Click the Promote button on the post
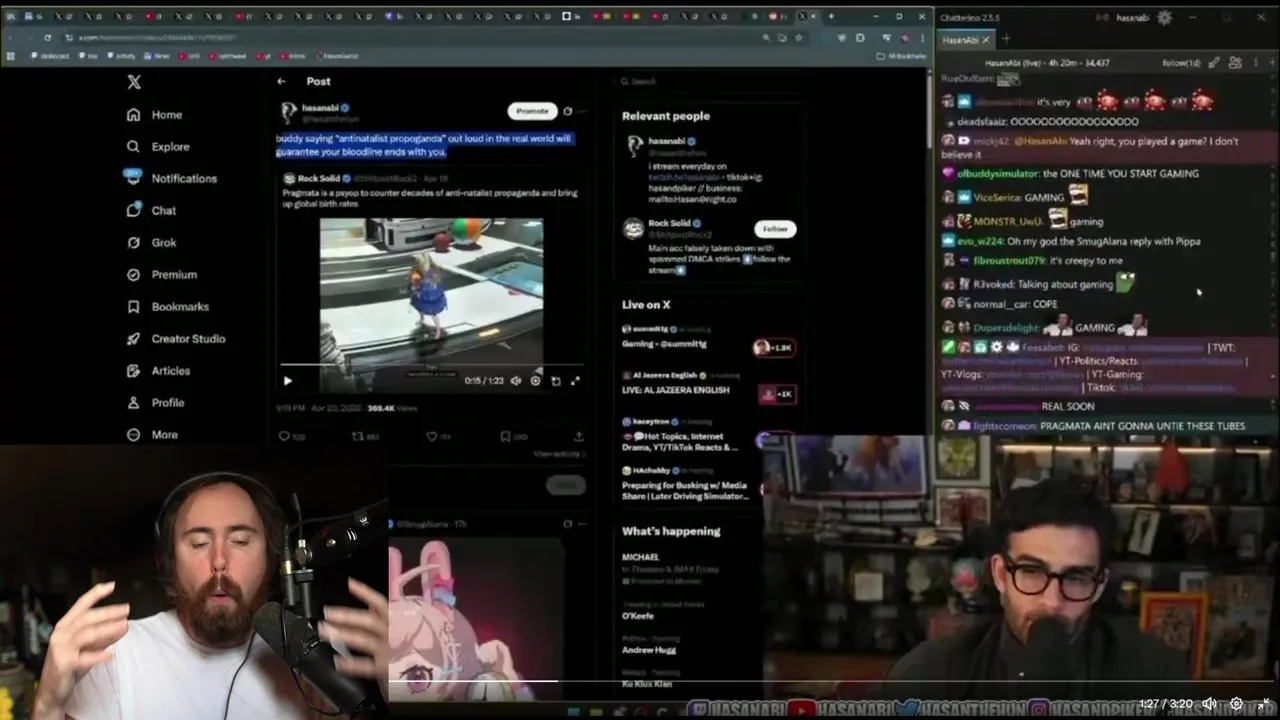 point(532,111)
